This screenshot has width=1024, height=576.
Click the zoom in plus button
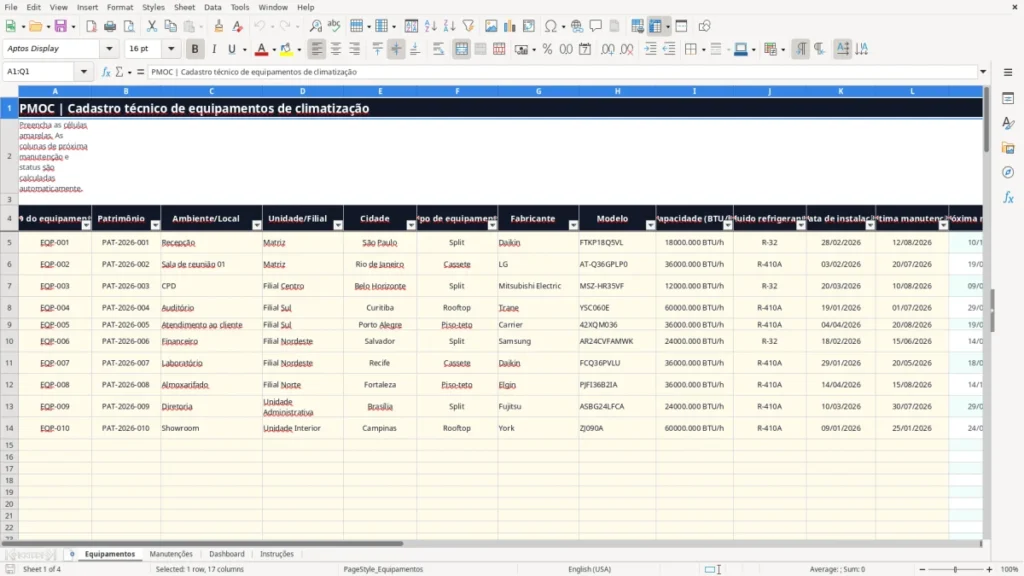989,569
